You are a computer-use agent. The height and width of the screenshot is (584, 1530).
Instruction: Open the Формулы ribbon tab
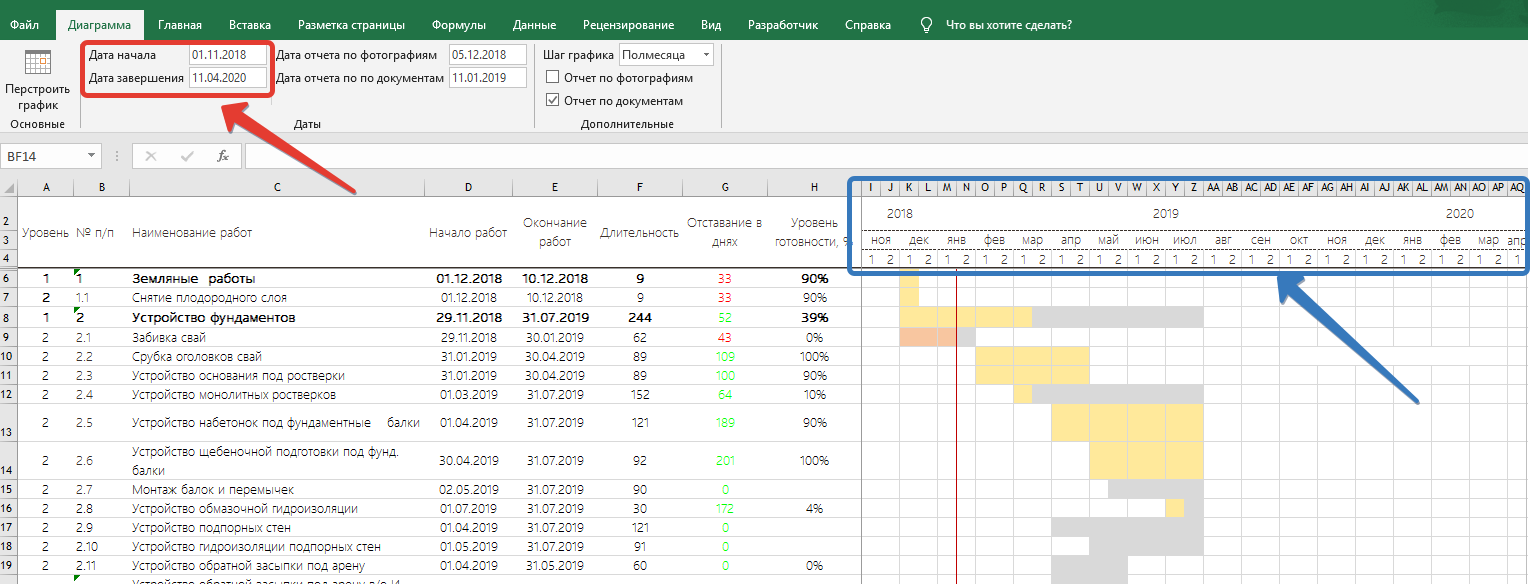[x=459, y=25]
